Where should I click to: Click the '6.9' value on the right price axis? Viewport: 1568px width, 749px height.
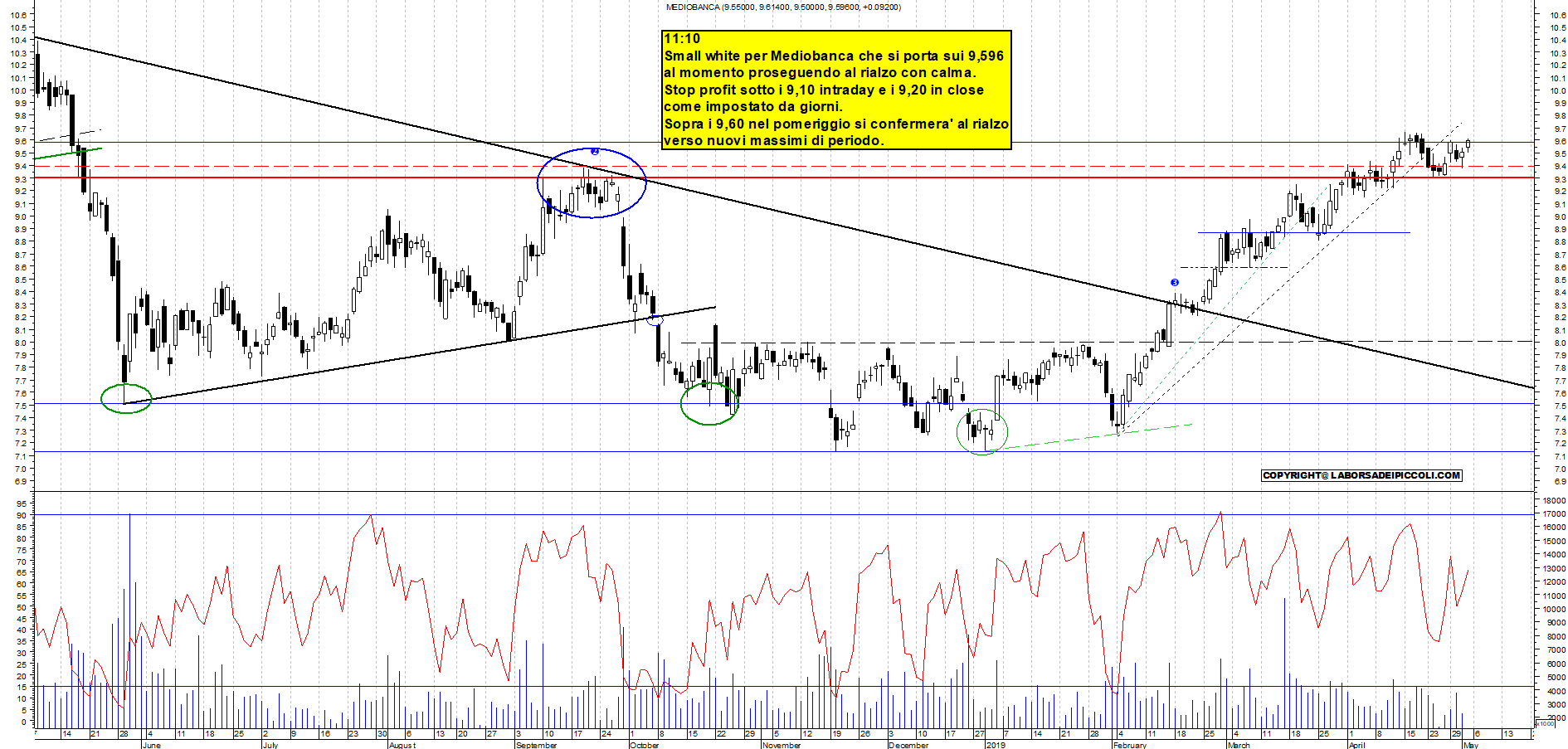[x=1560, y=482]
